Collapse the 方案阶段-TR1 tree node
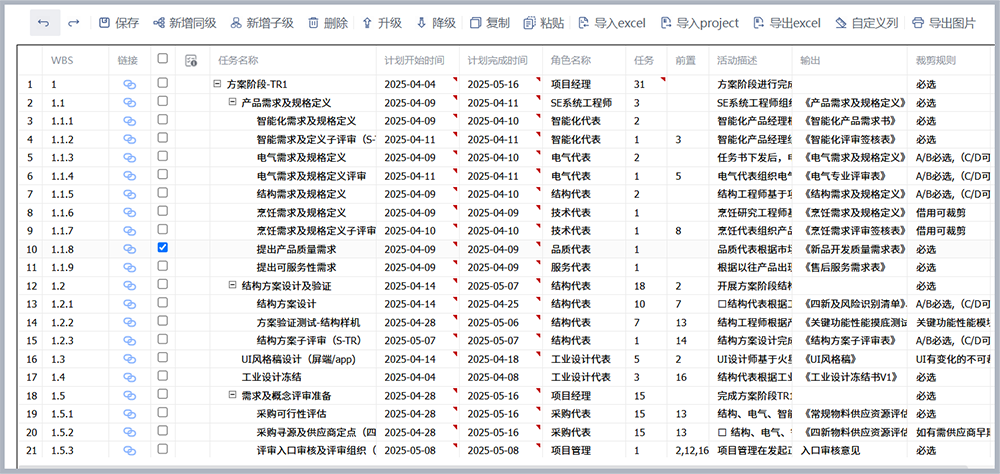Viewport: 1000px width, 474px height. (217, 84)
